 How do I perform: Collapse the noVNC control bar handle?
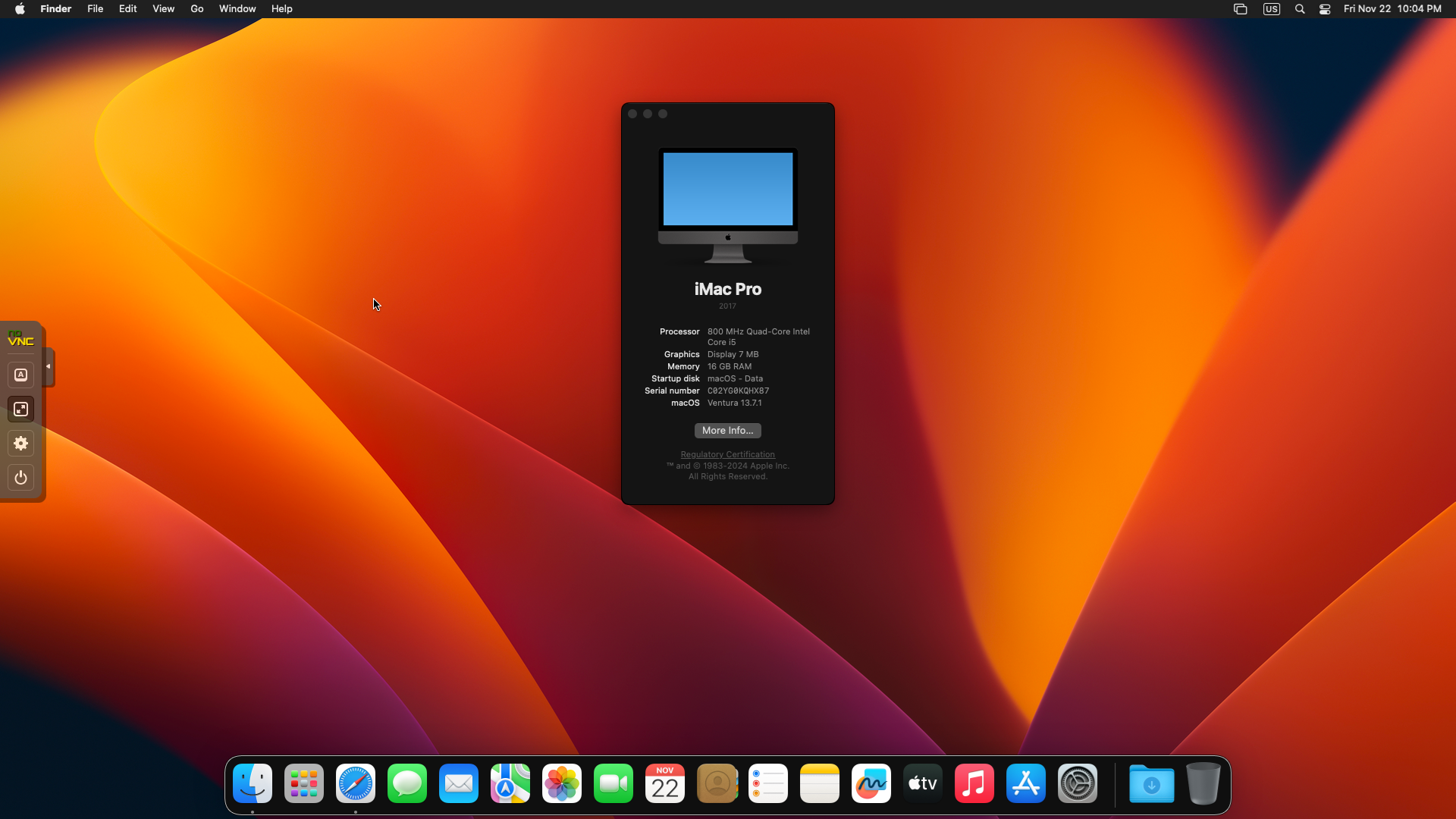coord(49,367)
